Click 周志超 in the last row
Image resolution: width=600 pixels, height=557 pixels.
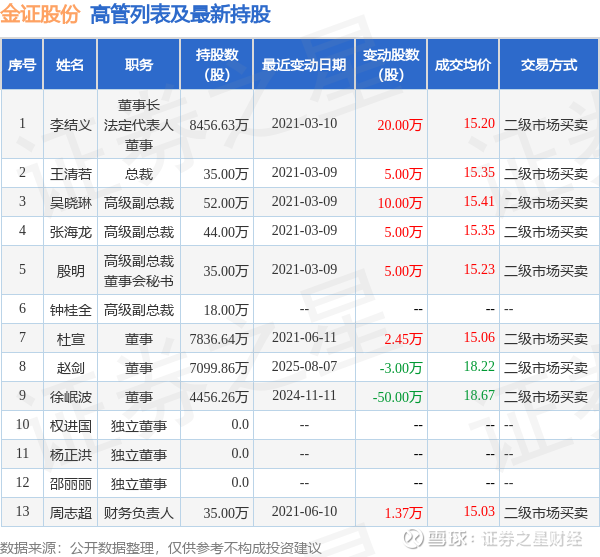pyautogui.click(x=70, y=513)
